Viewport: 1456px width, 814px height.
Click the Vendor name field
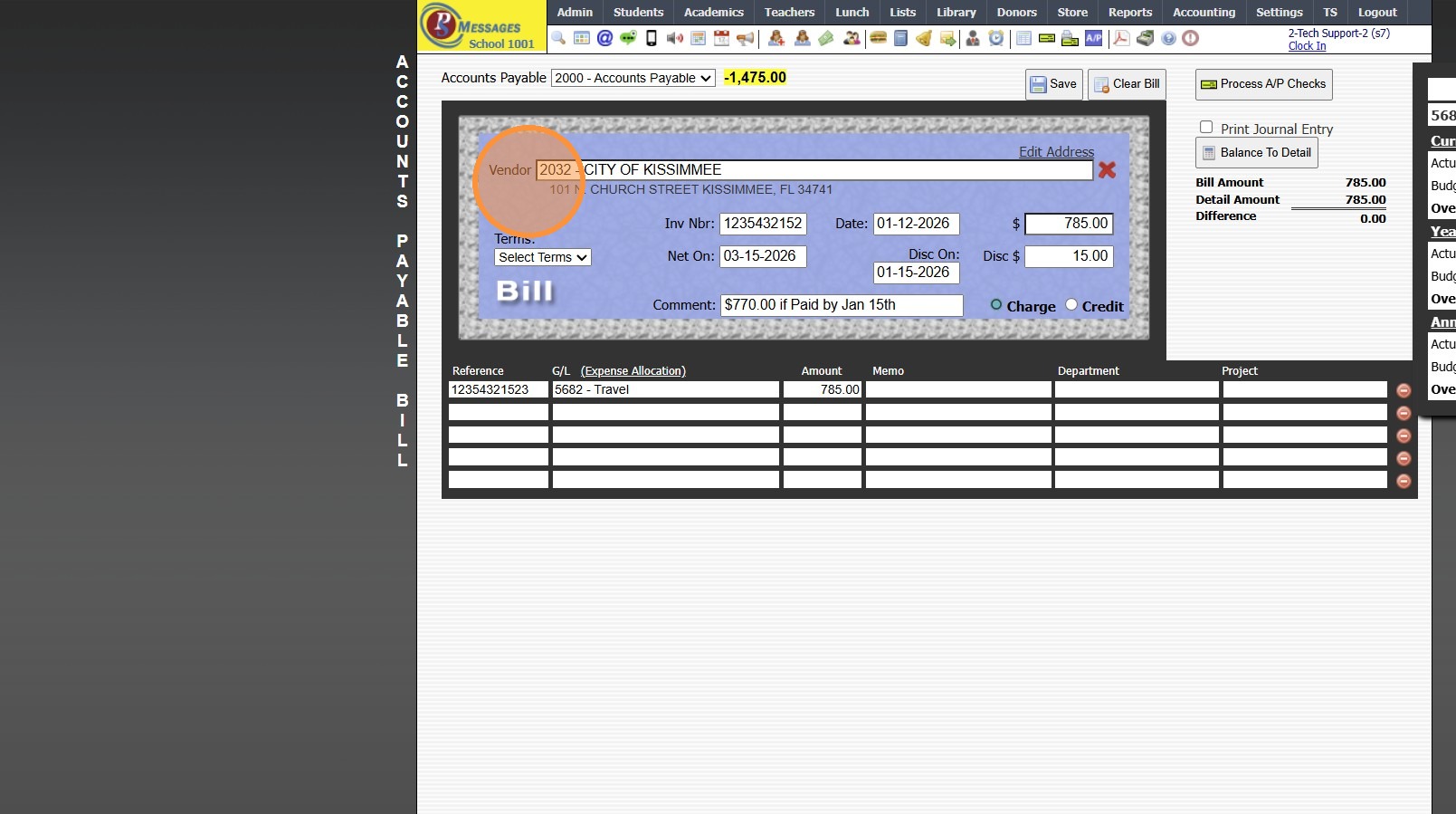coord(814,170)
